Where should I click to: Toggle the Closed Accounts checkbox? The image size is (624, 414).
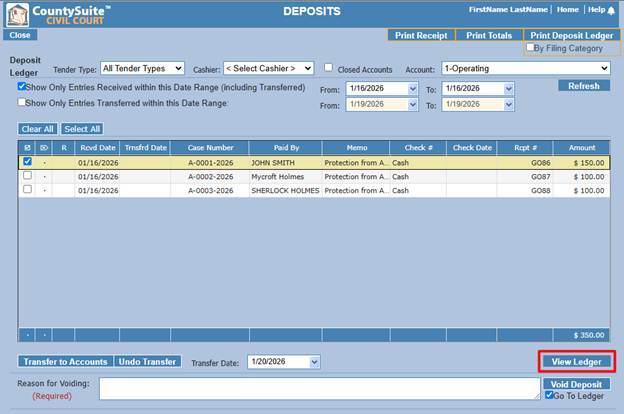click(x=328, y=68)
